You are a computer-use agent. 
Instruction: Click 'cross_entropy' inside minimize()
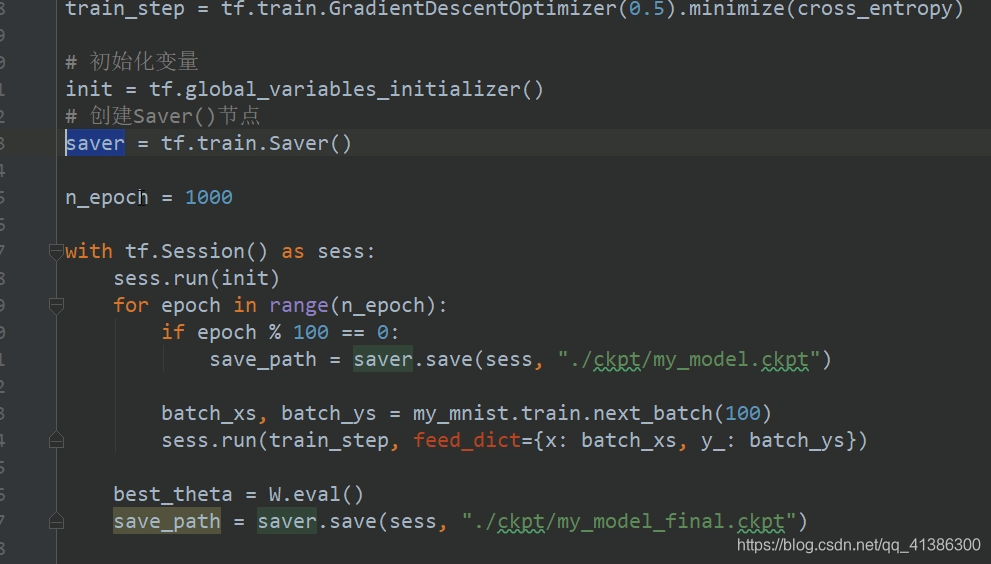pyautogui.click(x=875, y=9)
